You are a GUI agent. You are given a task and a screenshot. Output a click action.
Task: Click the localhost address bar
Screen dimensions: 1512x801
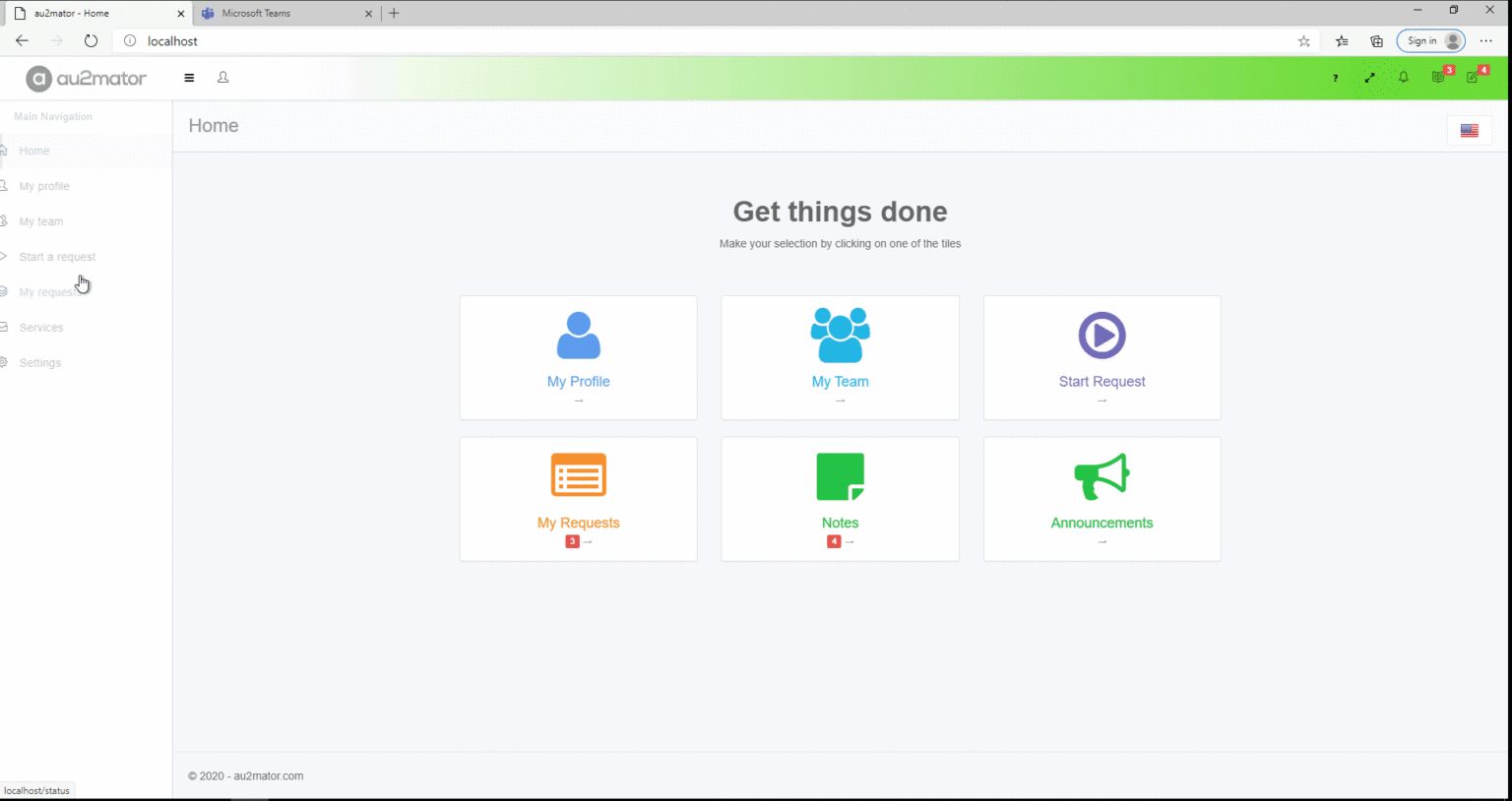coord(689,41)
